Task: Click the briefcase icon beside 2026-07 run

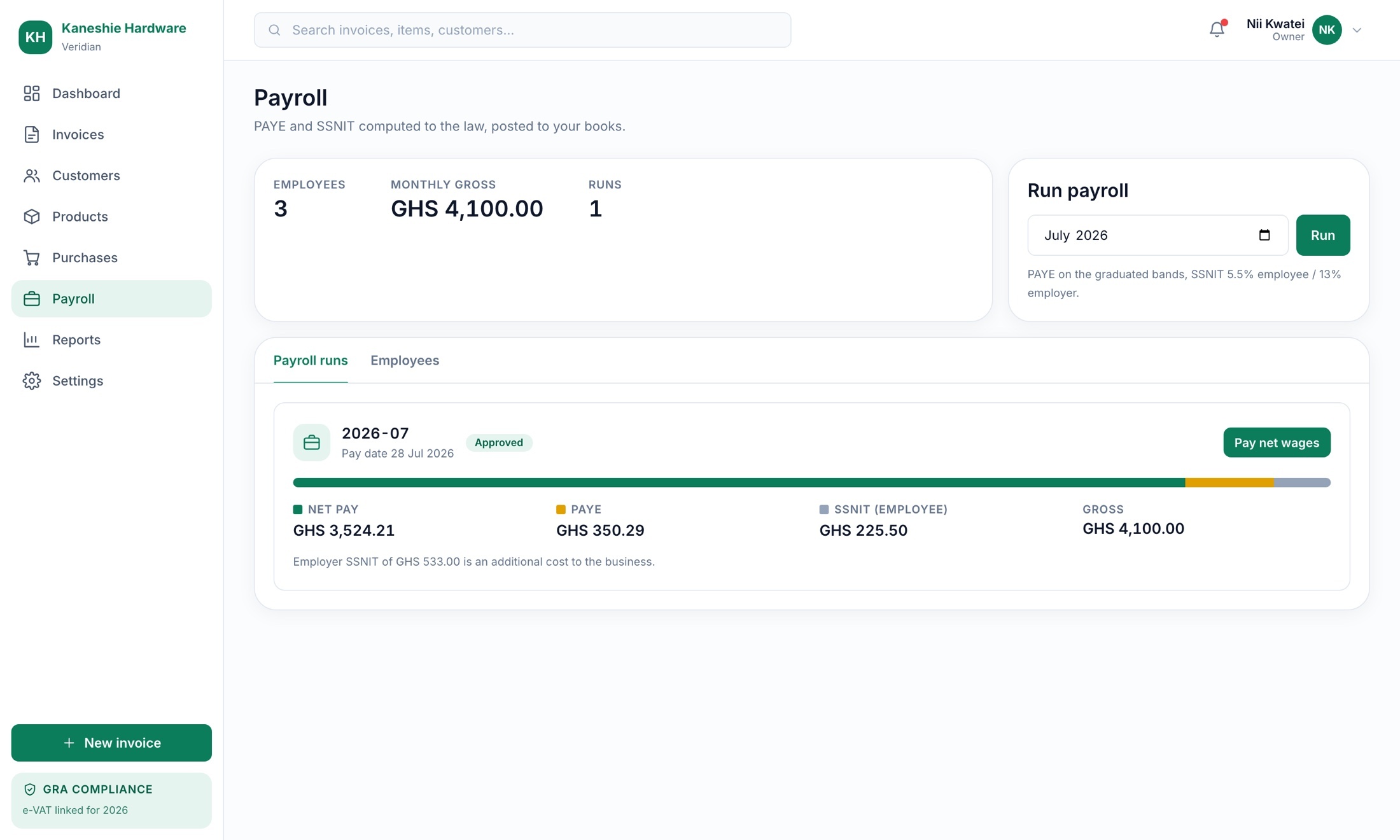Action: pos(312,442)
